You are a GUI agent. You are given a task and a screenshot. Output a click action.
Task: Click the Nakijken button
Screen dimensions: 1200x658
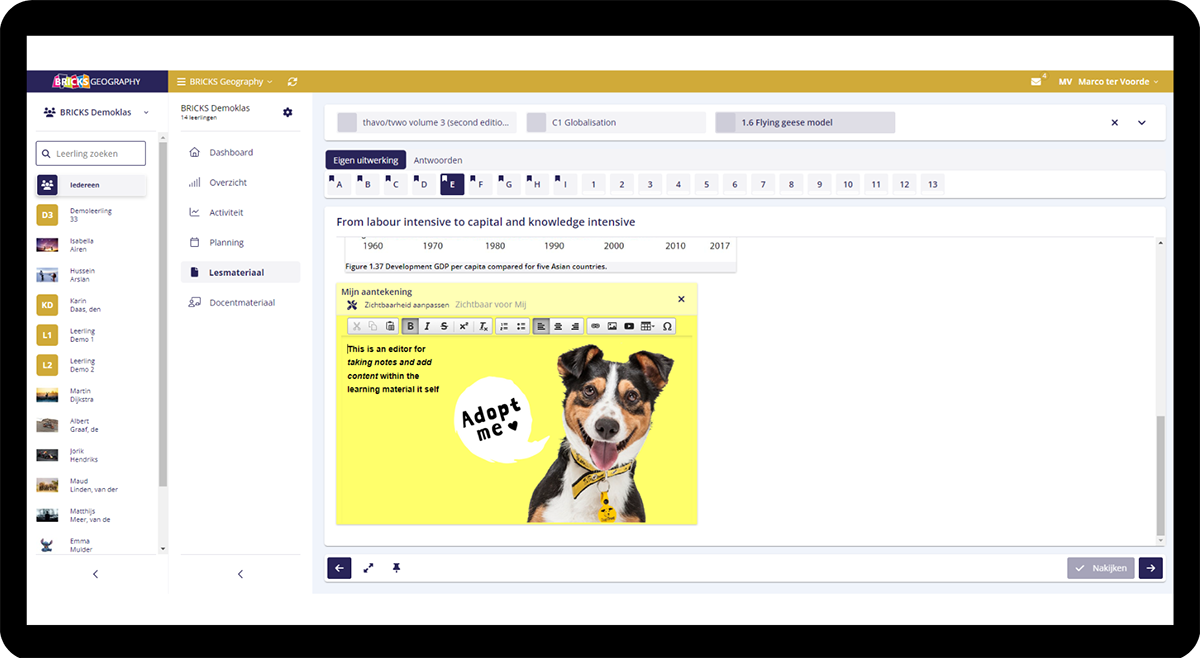(x=1100, y=568)
